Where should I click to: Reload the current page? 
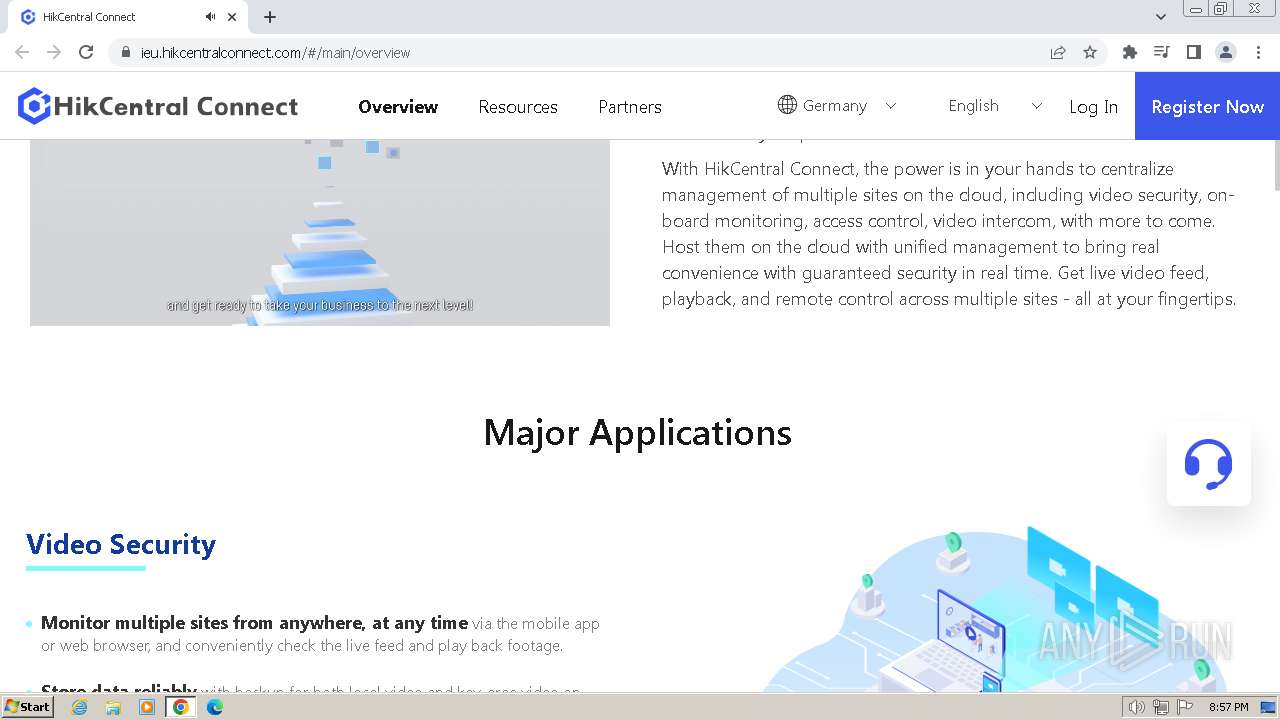86,52
